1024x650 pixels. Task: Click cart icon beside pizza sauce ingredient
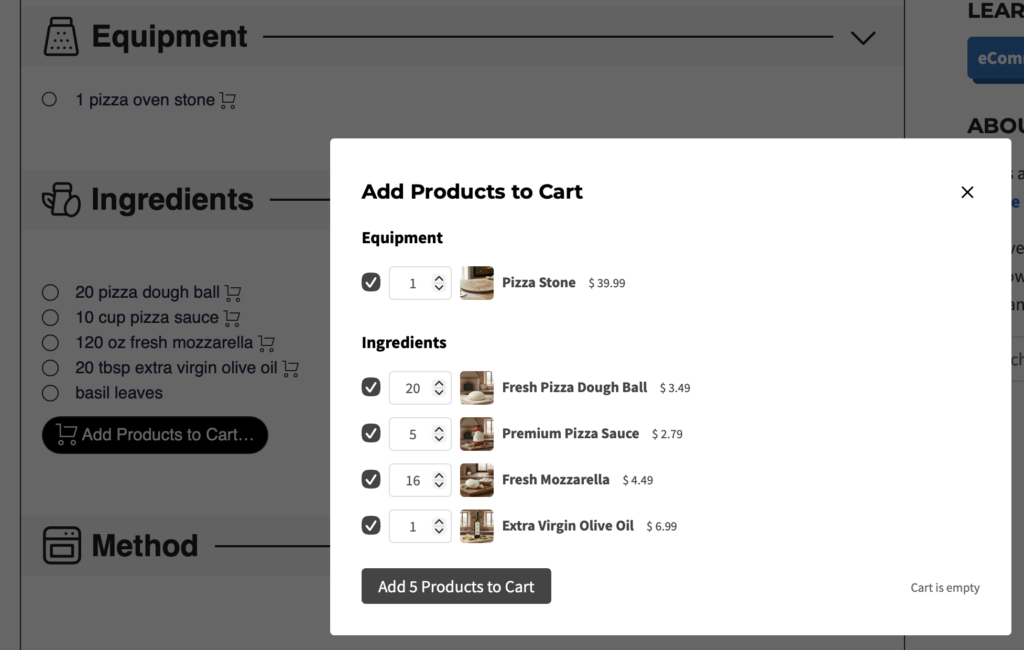232,318
